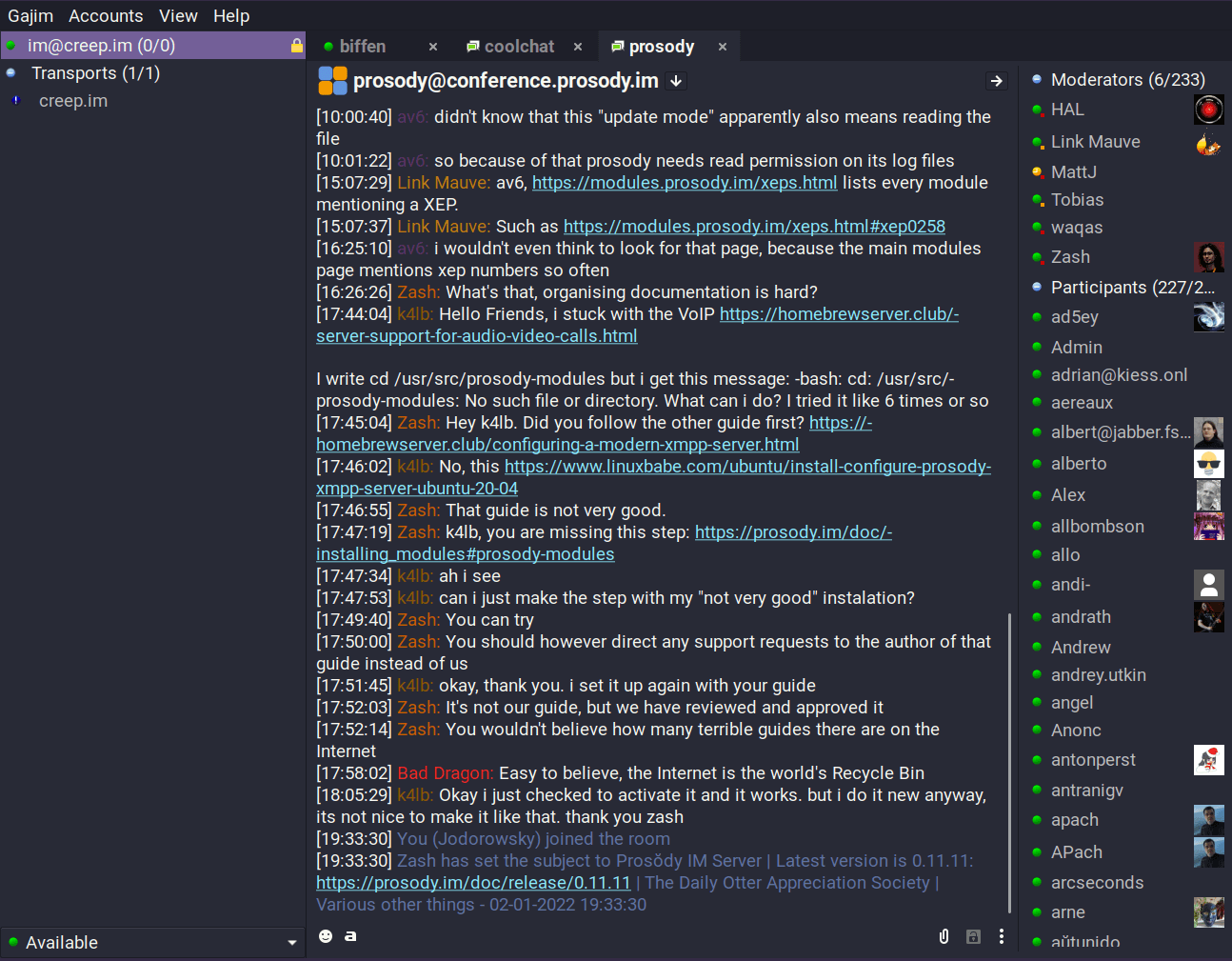Collapse the Participants group
This screenshot has height=961, width=1232.
coord(1037,287)
